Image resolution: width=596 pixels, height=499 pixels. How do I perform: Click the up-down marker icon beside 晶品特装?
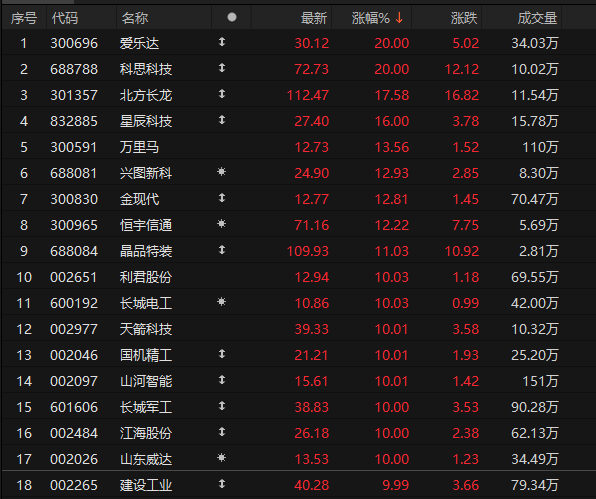coord(222,250)
